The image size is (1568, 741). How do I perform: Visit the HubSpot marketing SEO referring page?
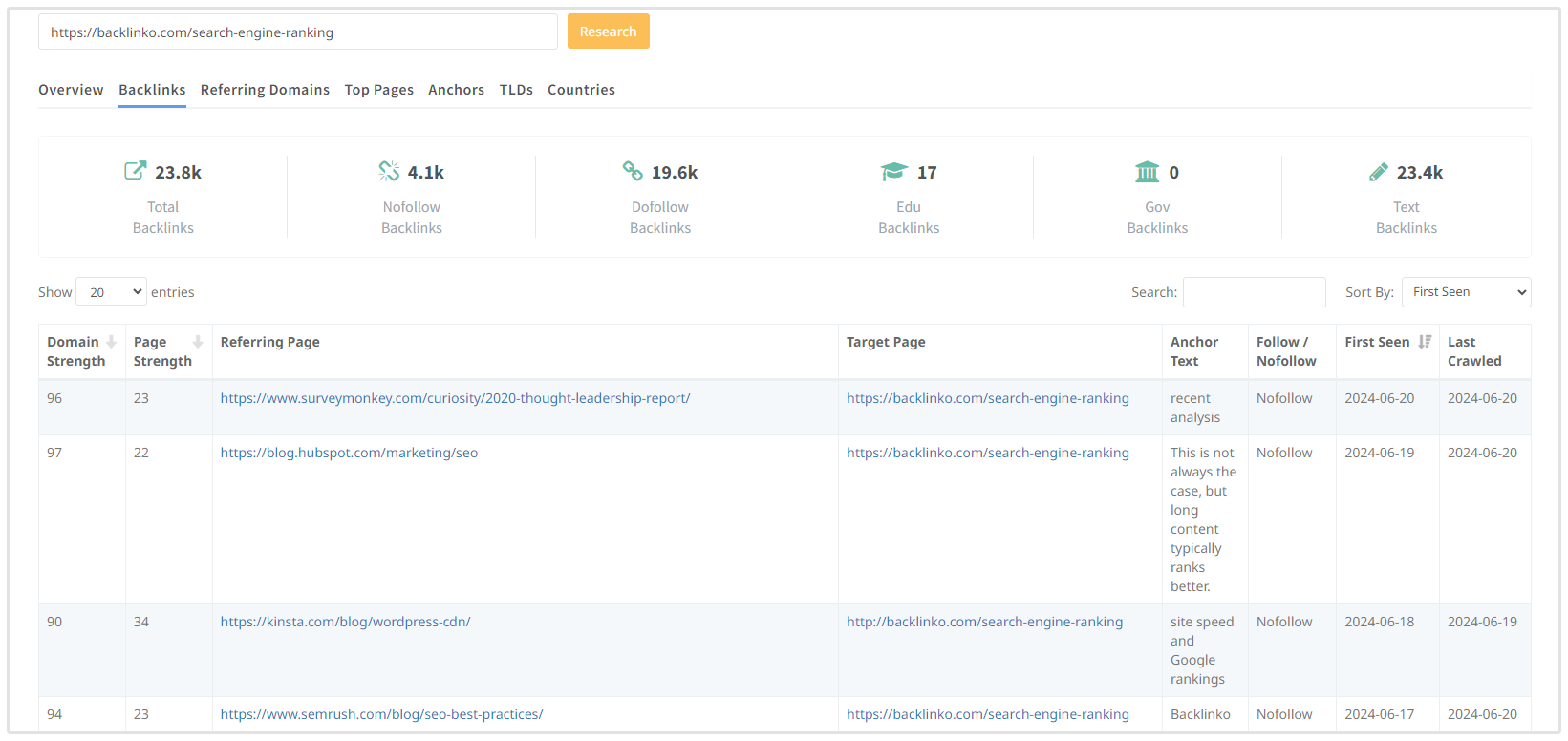[349, 453]
